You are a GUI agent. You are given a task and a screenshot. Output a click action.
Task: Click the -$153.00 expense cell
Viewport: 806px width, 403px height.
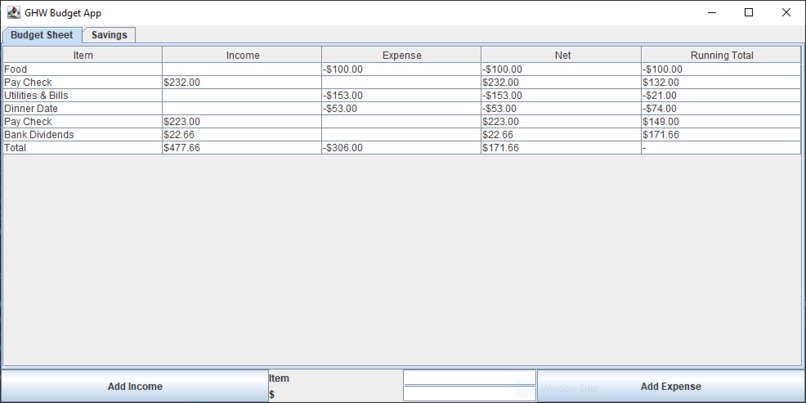[x=401, y=96]
